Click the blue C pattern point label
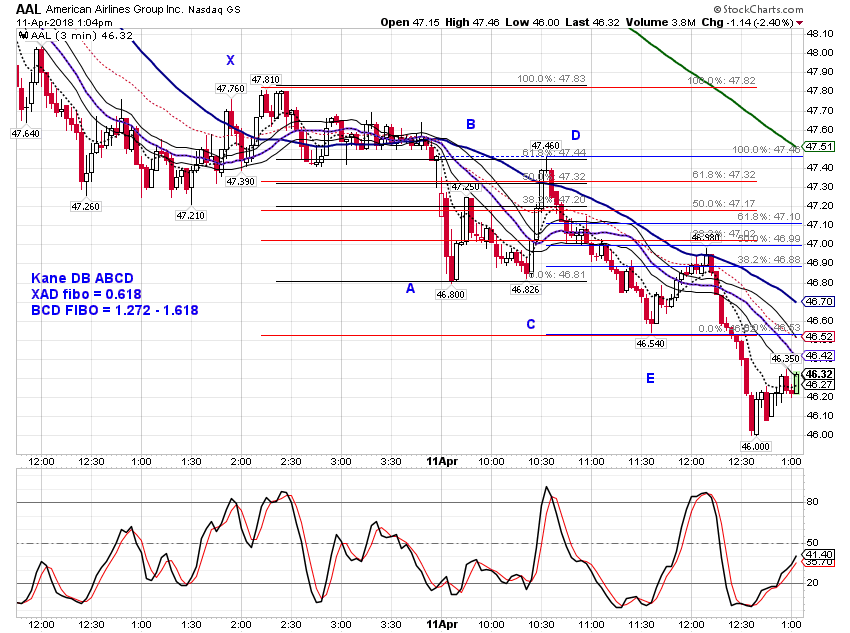Screen dimensions: 850x633 [x=531, y=324]
